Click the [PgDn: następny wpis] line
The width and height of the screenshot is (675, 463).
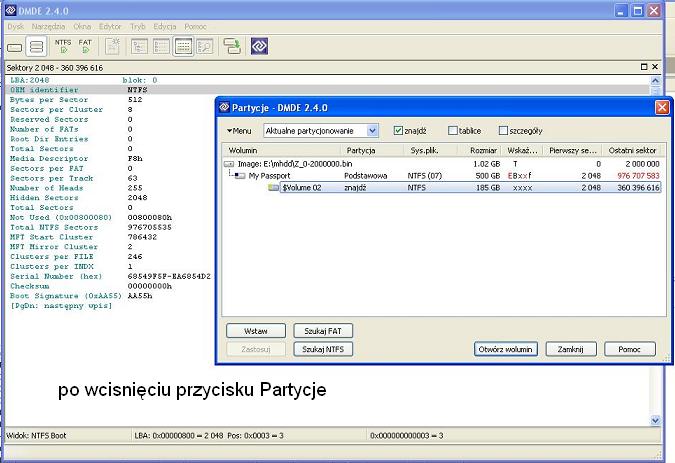point(61,306)
